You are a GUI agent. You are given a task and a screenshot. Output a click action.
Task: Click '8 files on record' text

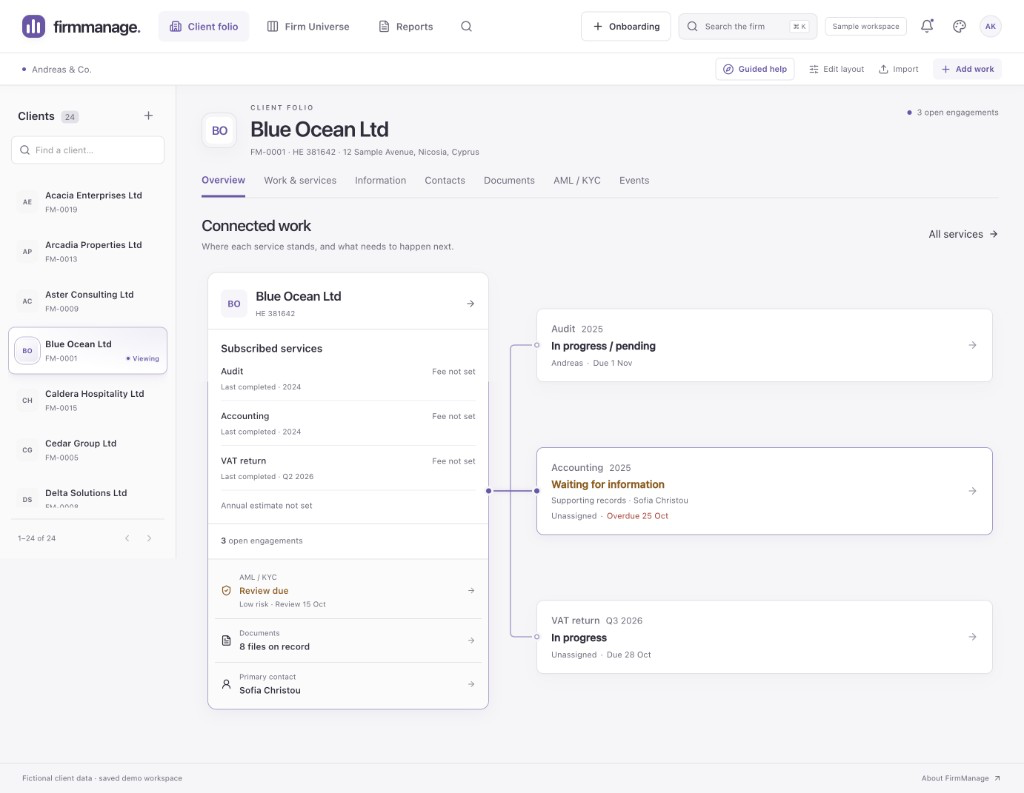click(x=274, y=647)
